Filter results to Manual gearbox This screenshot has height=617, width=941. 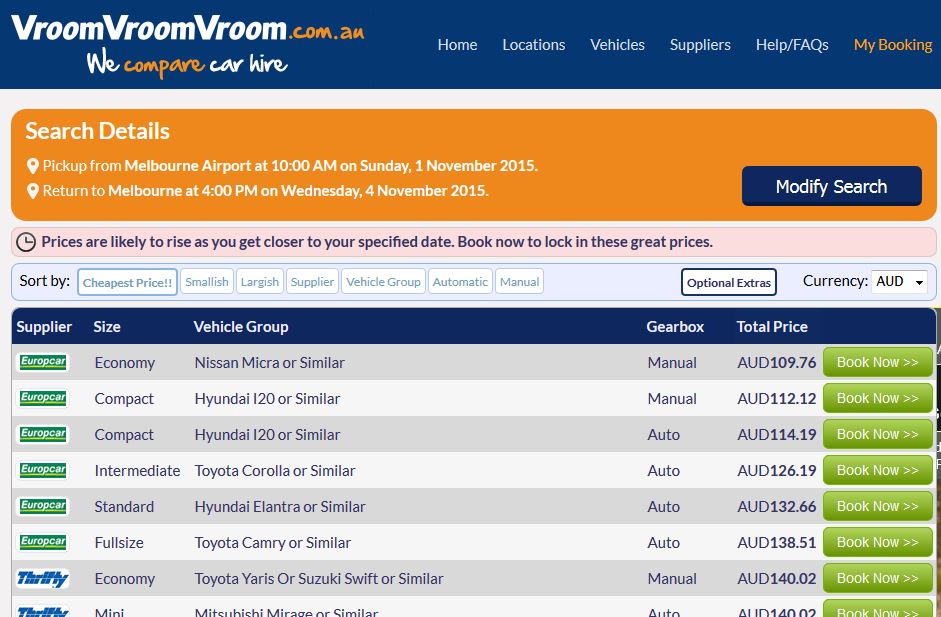(520, 281)
